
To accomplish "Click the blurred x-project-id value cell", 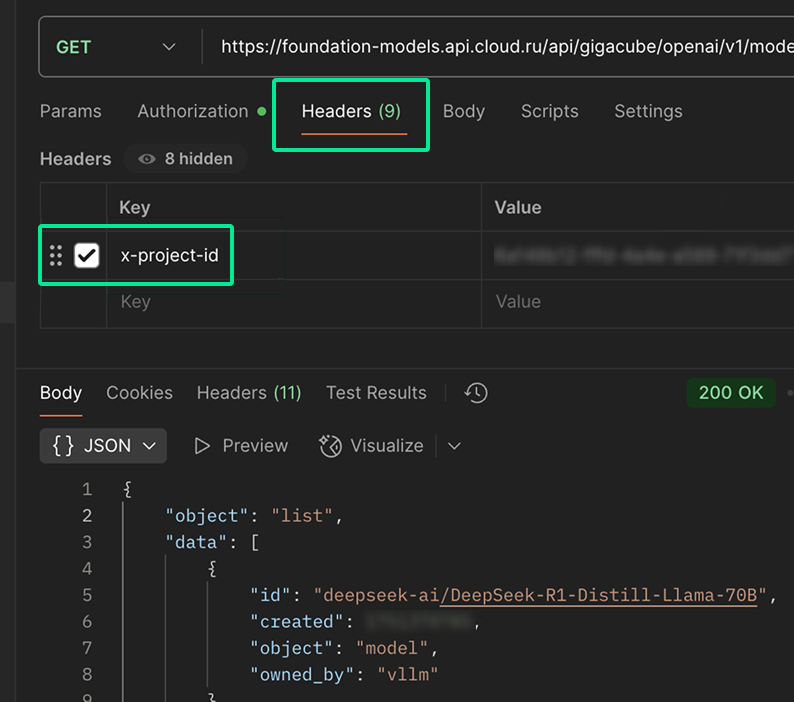I will tap(638, 255).
